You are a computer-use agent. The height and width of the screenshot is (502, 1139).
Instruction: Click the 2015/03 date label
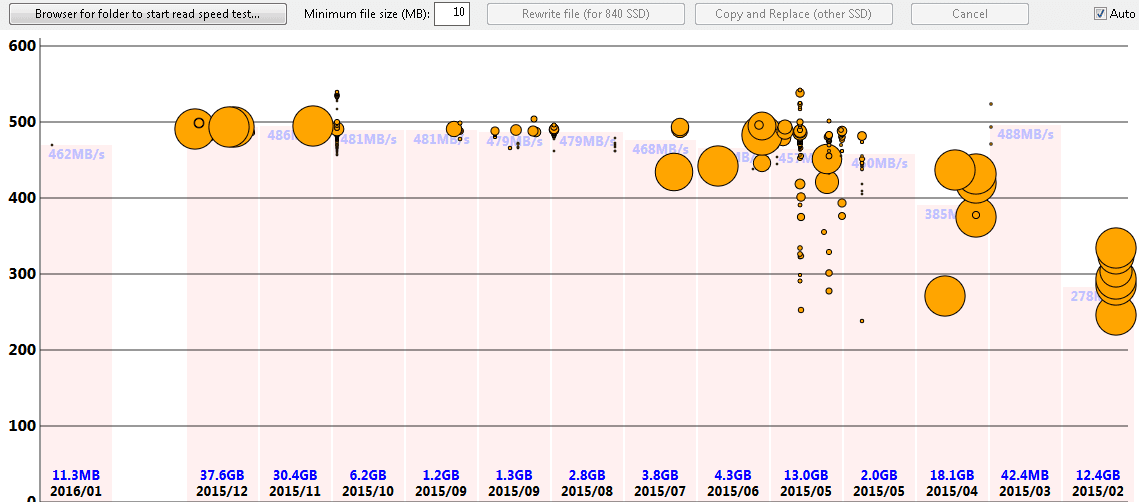[x=1024, y=491]
